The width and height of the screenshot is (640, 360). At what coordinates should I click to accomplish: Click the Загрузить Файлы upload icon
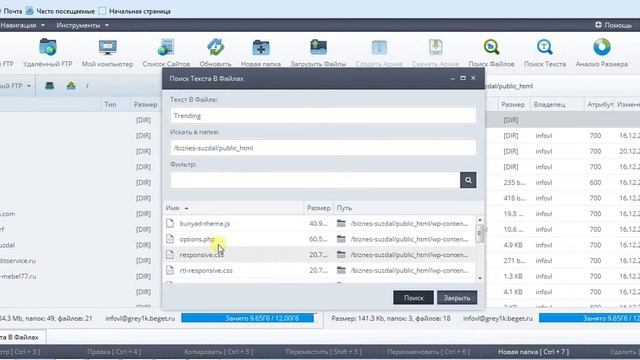point(318,47)
